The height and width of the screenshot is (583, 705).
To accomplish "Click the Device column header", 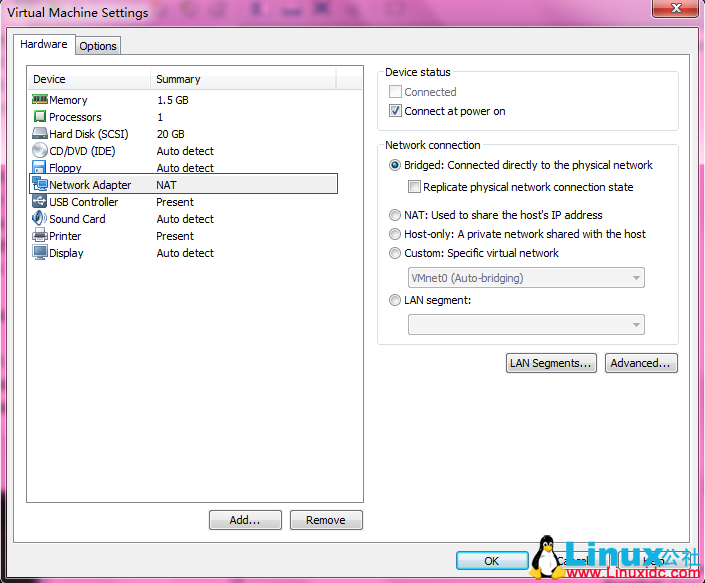I will pos(89,79).
